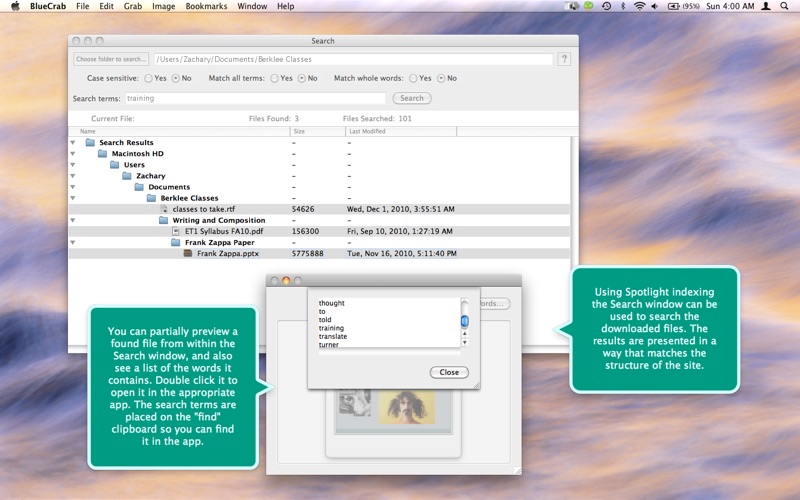Click the Bluetooth status icon

622,6
